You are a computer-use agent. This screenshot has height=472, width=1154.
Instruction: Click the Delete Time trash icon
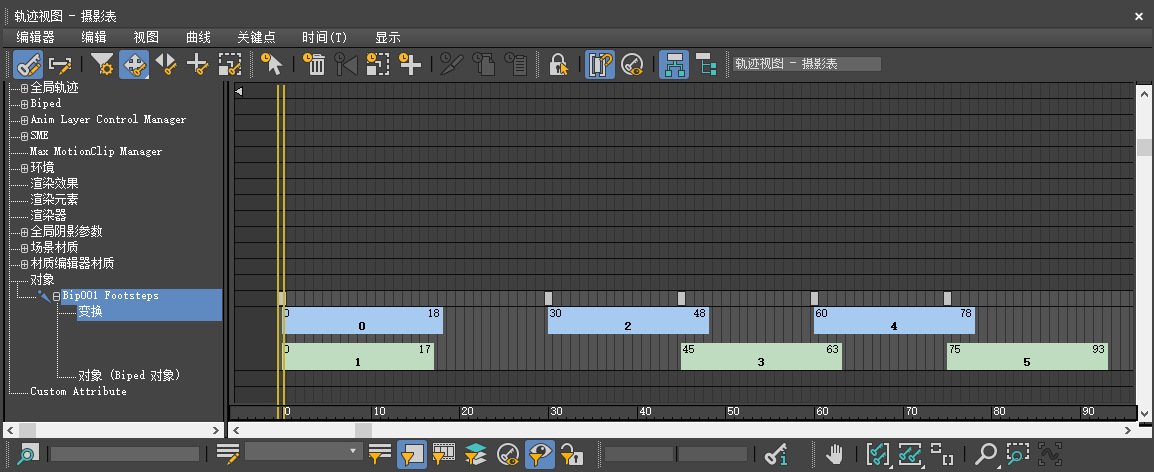click(x=315, y=65)
